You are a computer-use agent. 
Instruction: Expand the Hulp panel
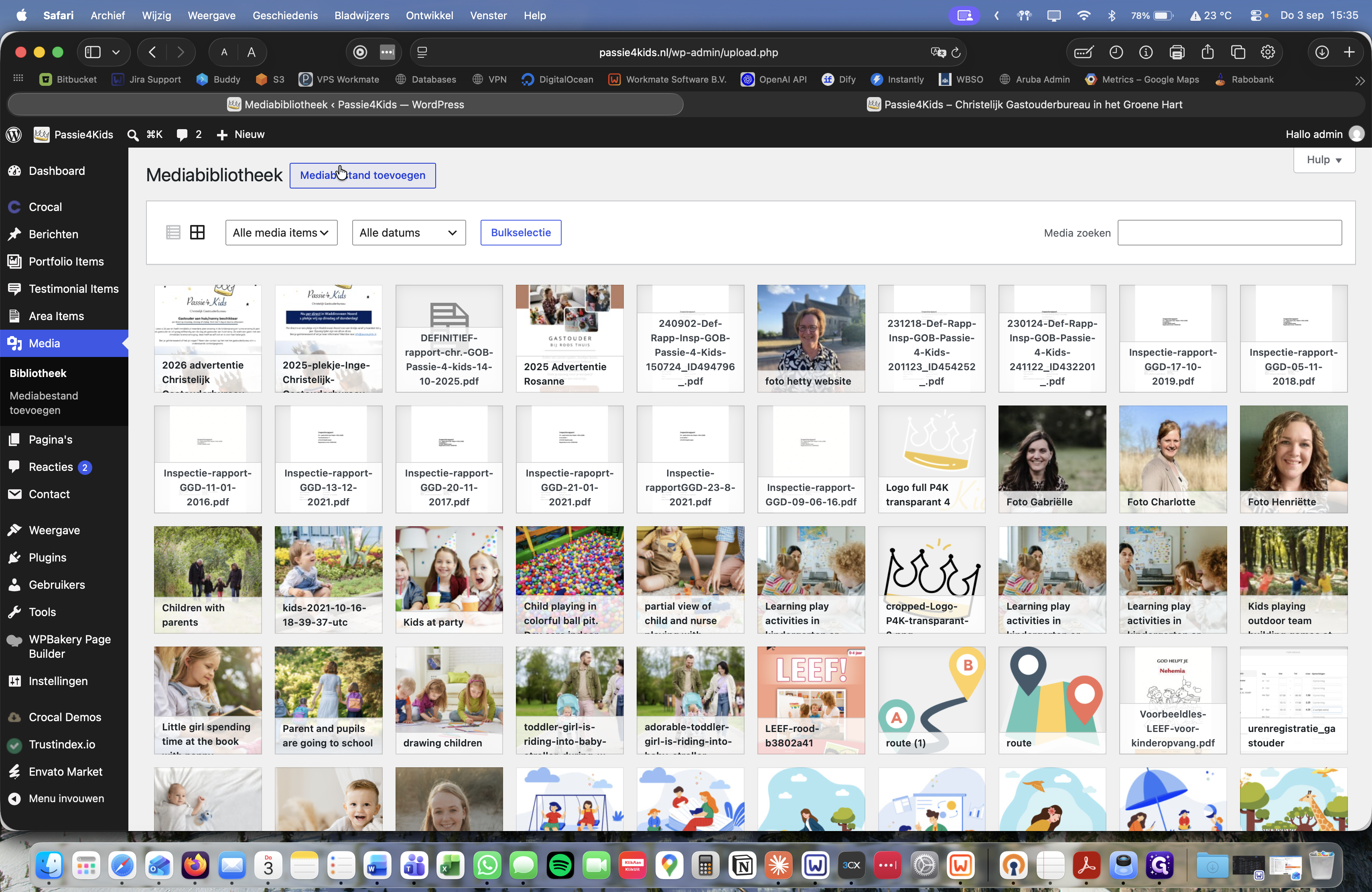[1323, 160]
